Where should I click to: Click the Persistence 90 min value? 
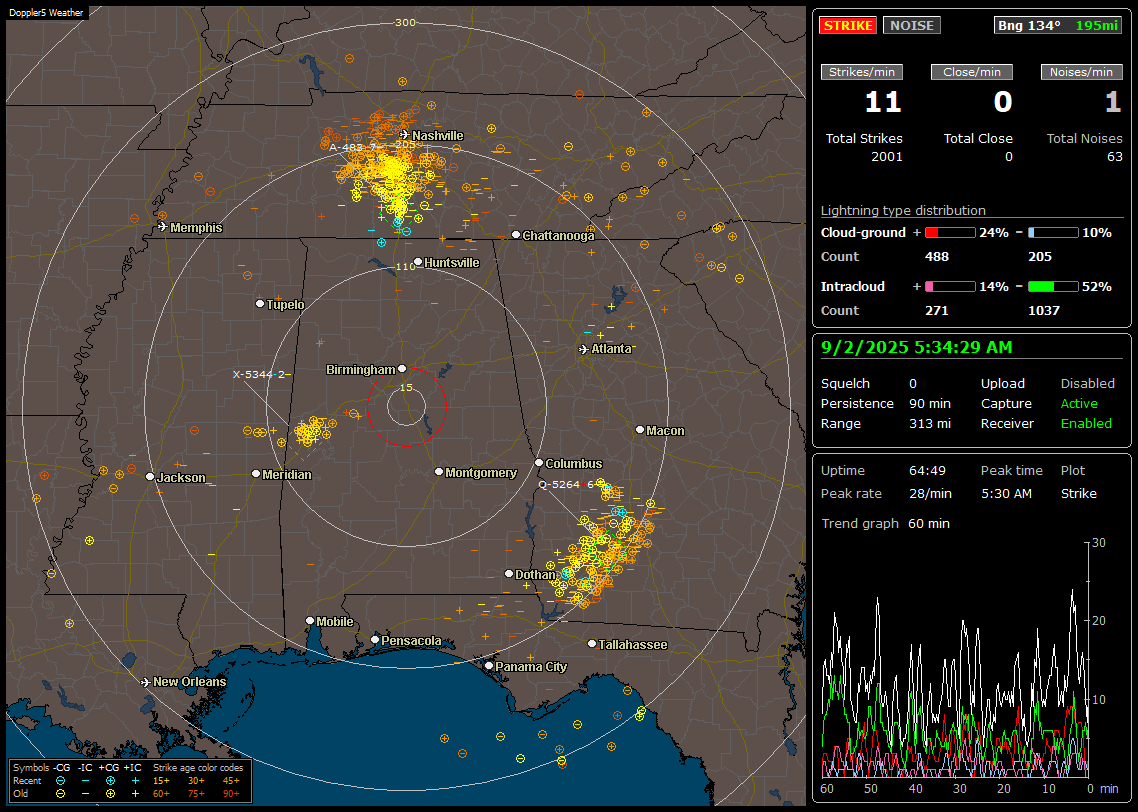(x=930, y=403)
